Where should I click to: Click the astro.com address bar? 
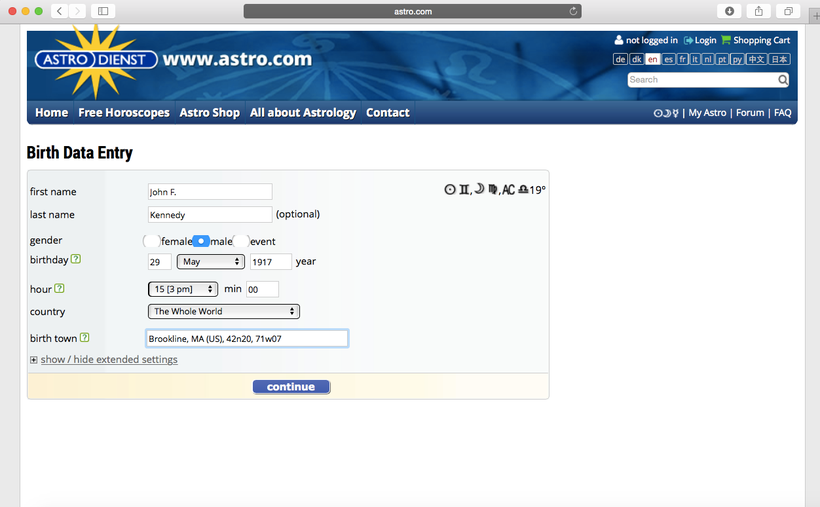point(413,11)
